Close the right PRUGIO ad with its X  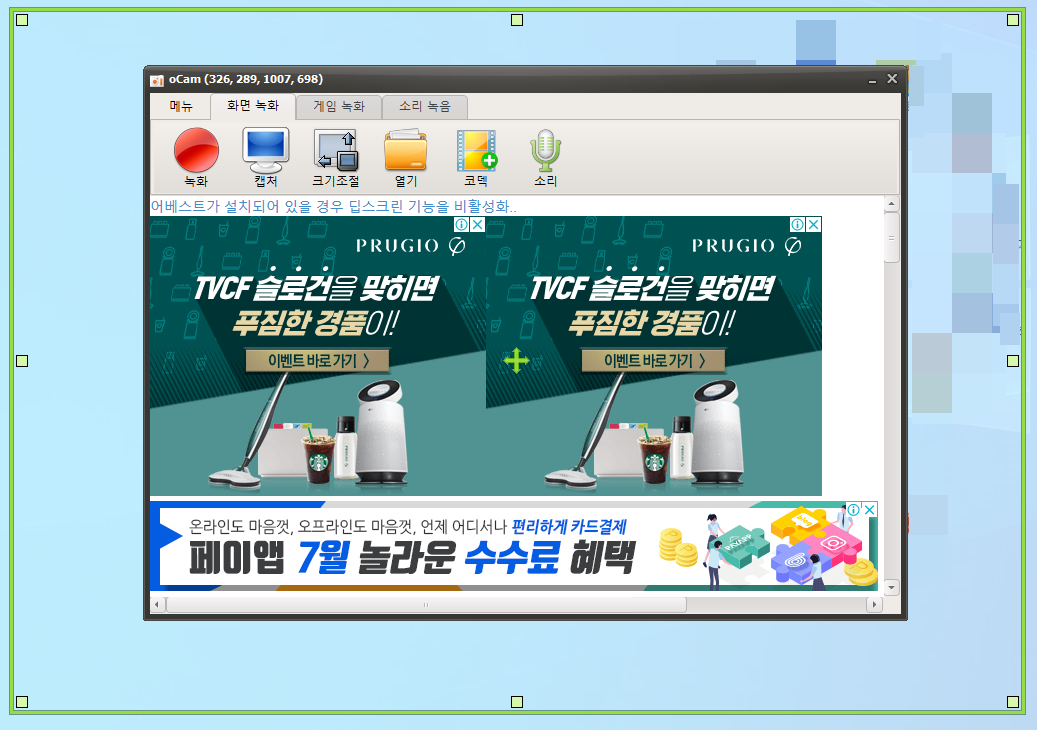coord(813,225)
